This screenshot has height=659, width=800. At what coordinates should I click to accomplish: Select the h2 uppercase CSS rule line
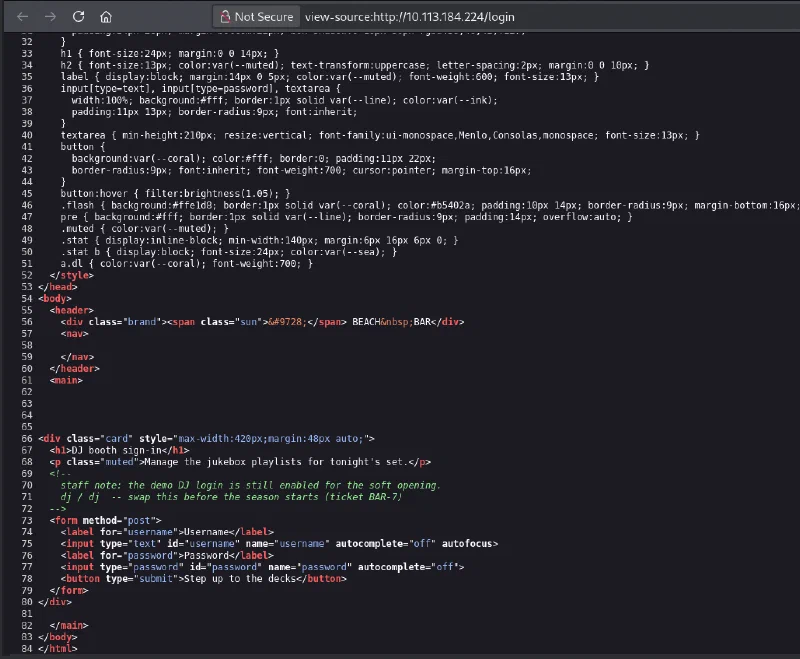pyautogui.click(x=355, y=65)
